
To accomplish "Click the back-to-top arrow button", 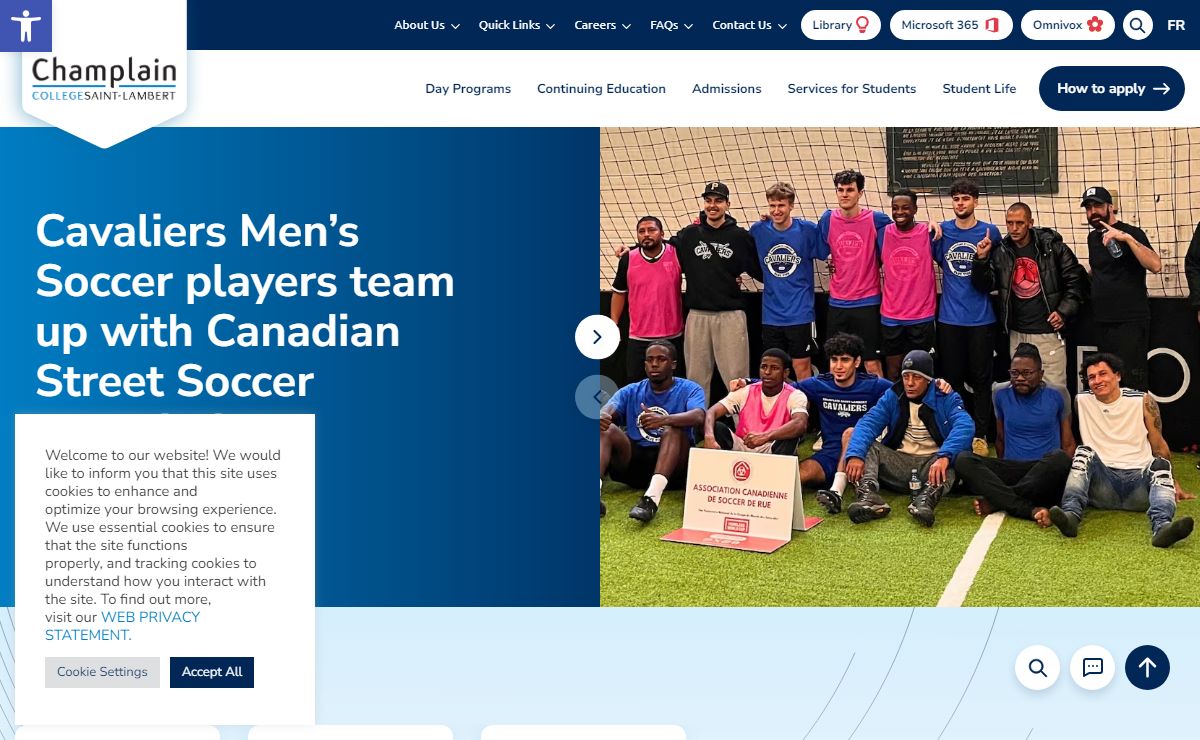I will click(1147, 667).
